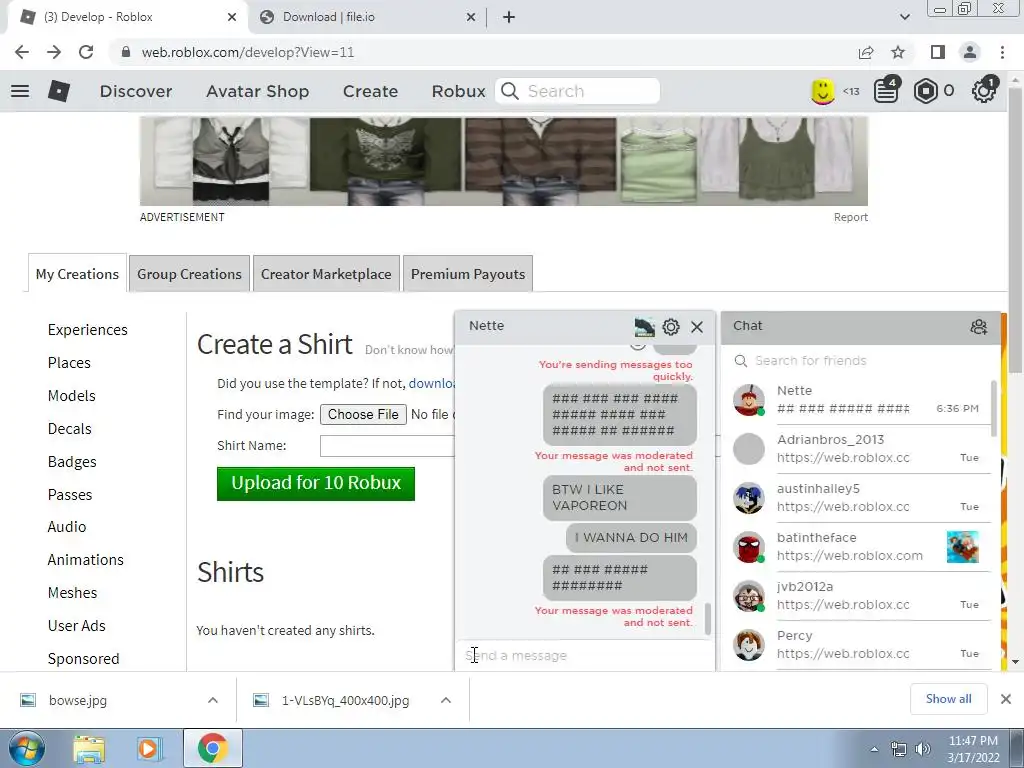Viewport: 1024px width, 768px height.
Task: Open chat with jvb2012a
Action: pos(859,596)
